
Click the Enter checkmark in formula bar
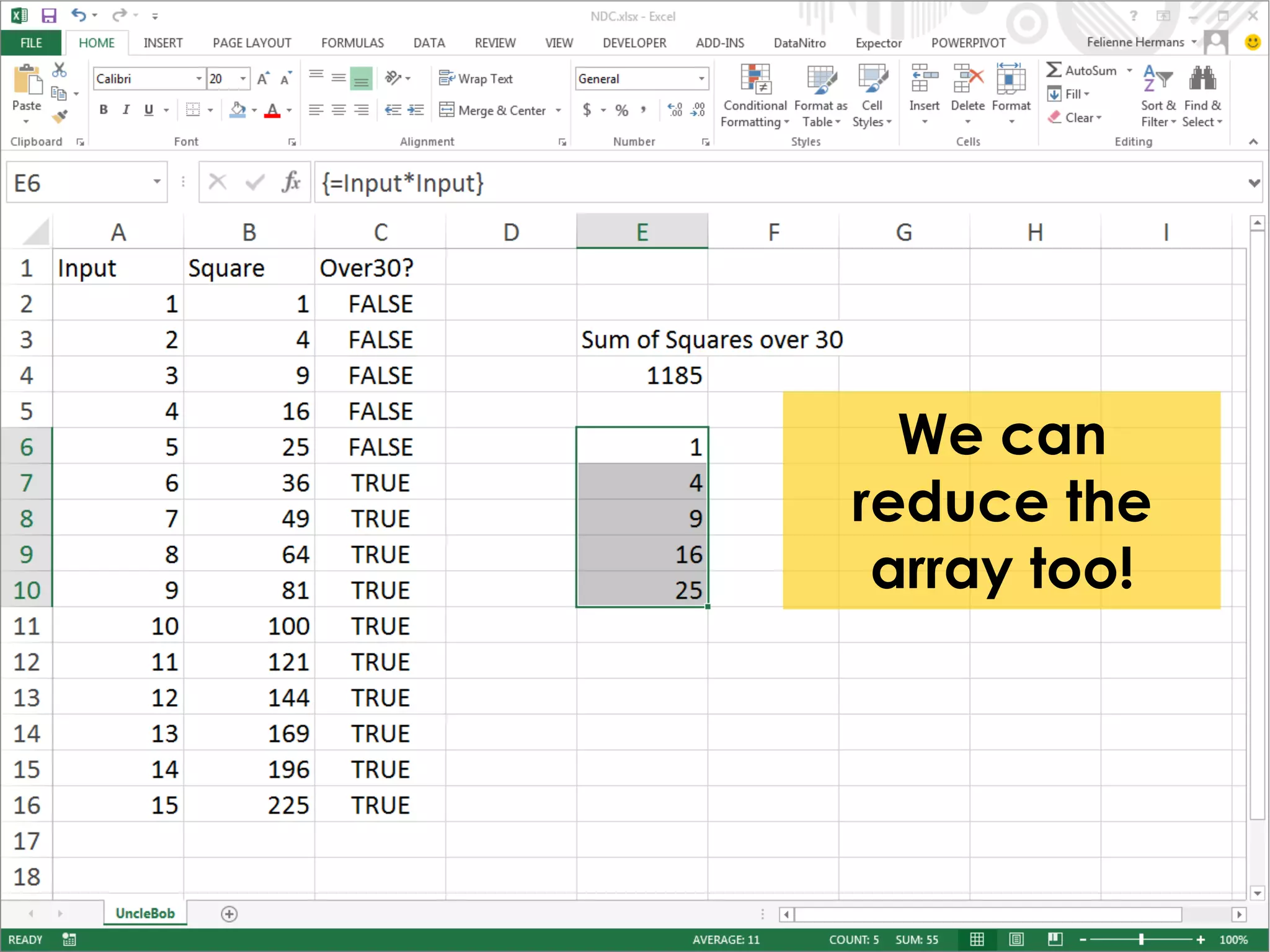tap(254, 182)
